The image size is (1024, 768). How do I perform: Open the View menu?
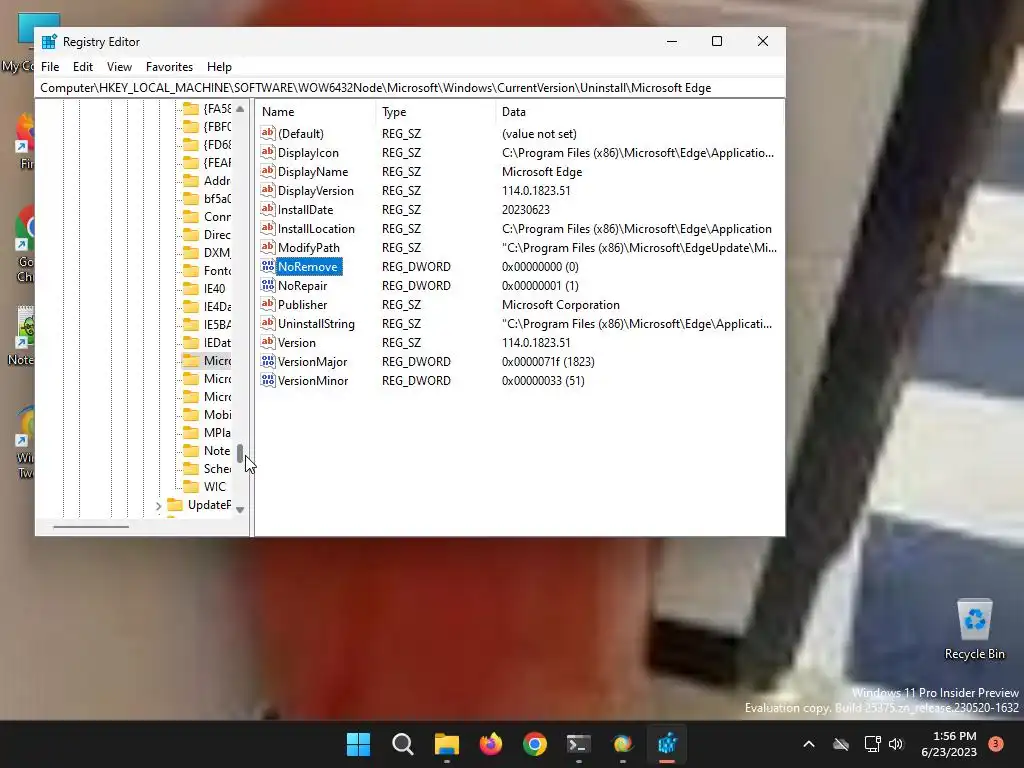click(x=119, y=67)
